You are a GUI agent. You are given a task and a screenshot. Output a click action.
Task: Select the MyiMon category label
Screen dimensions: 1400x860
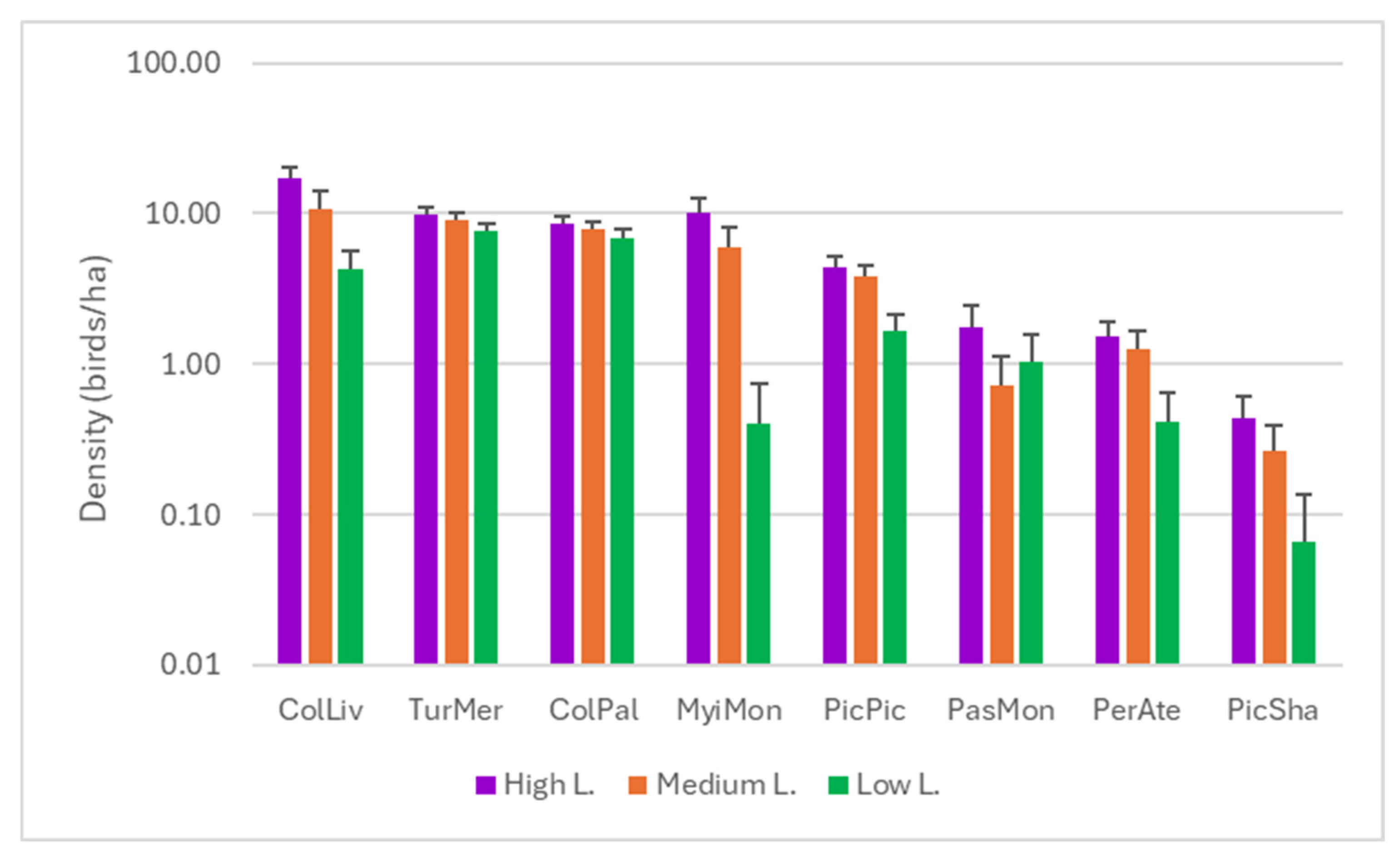(x=729, y=711)
